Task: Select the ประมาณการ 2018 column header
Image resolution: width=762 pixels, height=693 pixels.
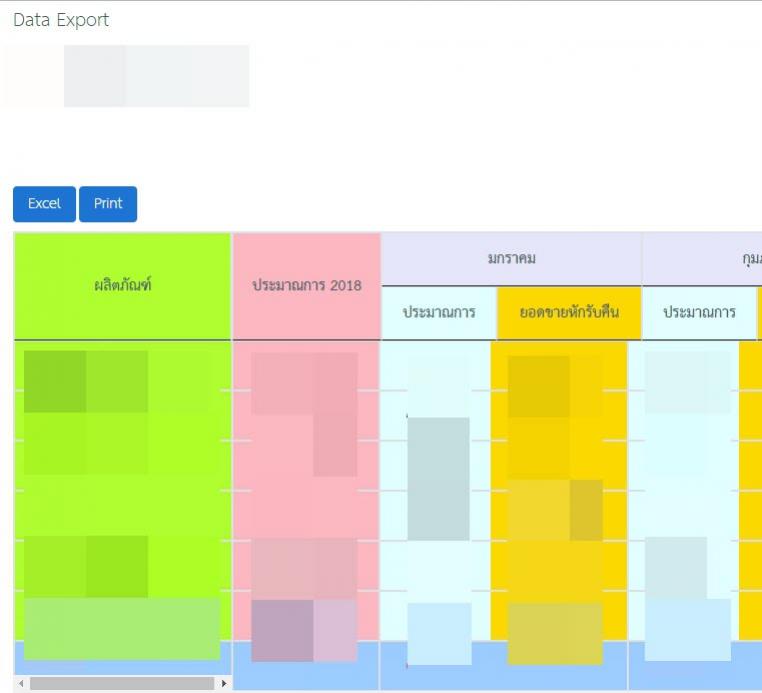Action: coord(306,286)
